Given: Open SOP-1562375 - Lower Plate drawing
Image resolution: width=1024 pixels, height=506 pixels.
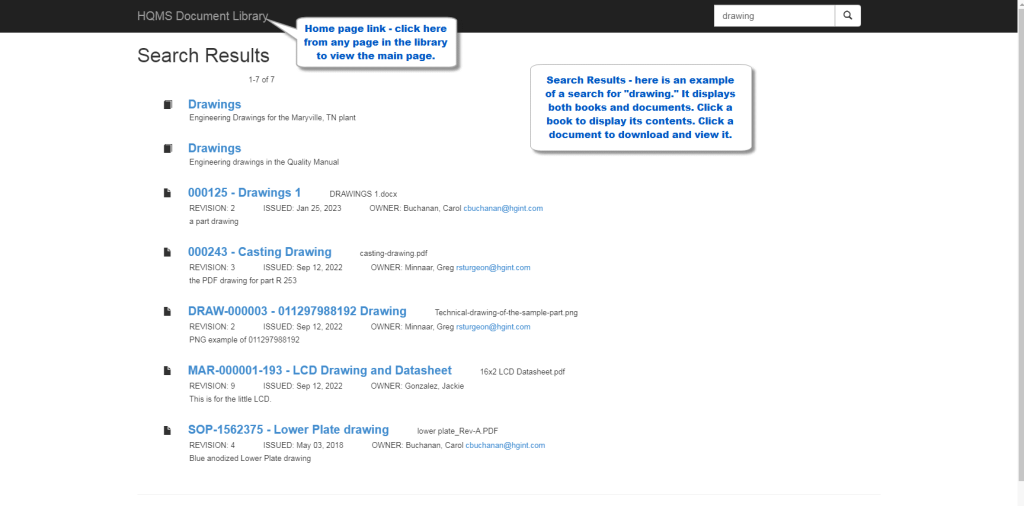Looking at the screenshot, I should click(288, 430).
